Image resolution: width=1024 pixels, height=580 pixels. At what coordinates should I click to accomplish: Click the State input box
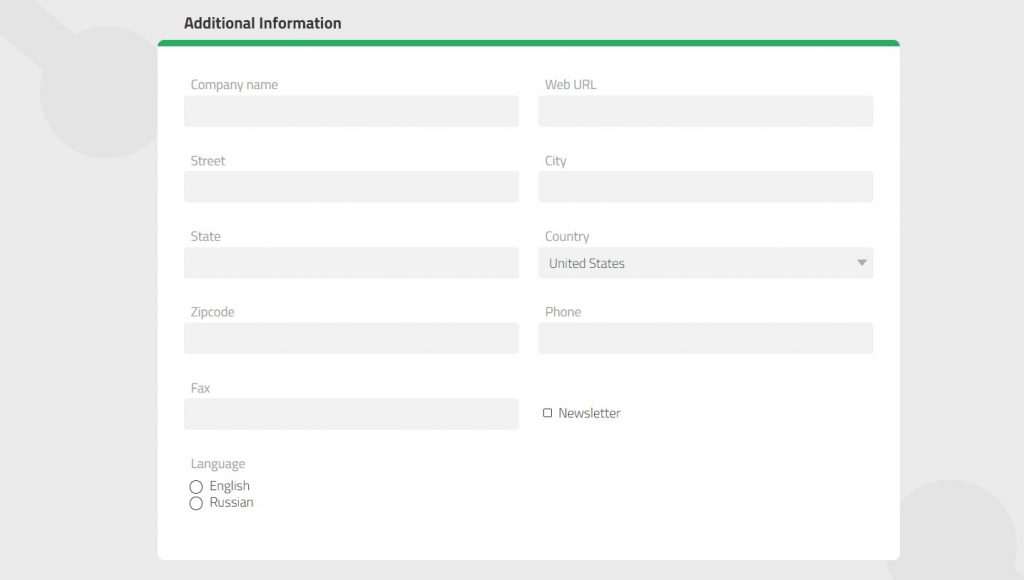(x=351, y=263)
